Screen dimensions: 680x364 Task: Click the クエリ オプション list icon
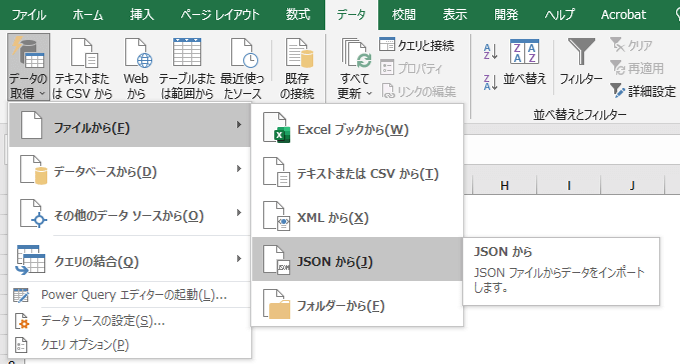(21, 345)
